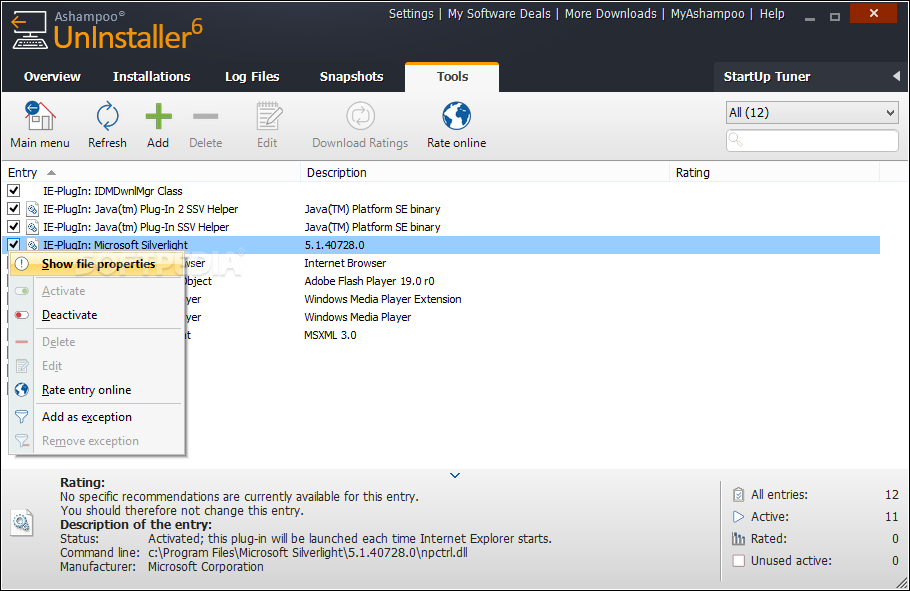910x591 pixels.
Task: Click the Edit notepad icon in toolbar
Action: (269, 116)
